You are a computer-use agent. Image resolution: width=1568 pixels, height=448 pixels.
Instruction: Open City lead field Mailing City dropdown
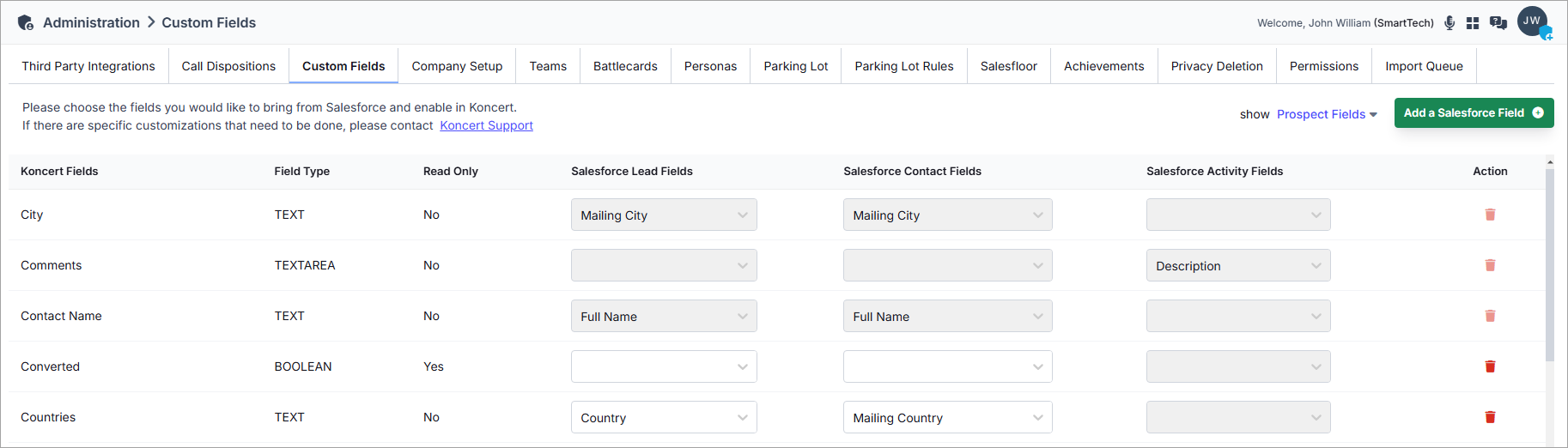pos(664,215)
